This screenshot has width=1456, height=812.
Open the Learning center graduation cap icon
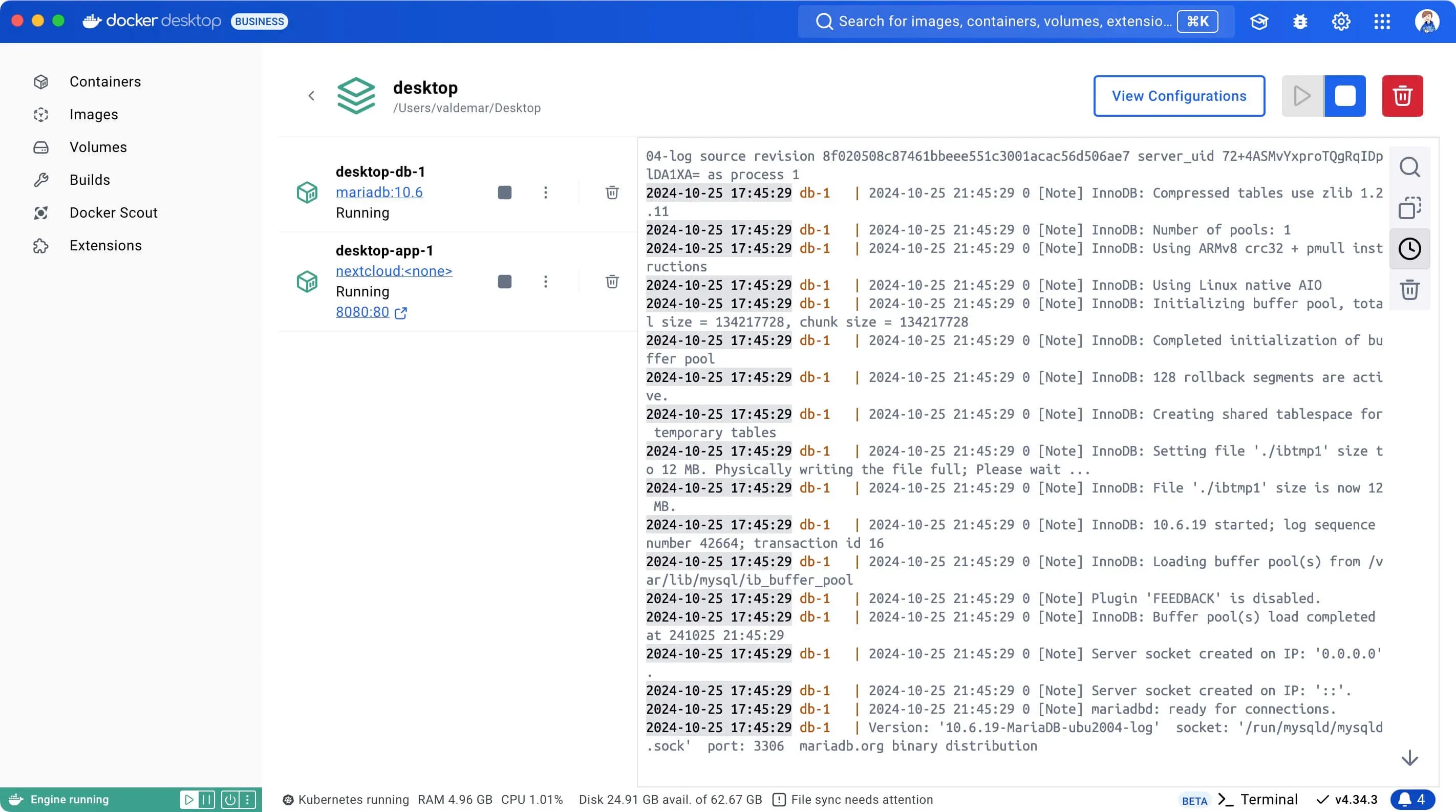[1259, 22]
